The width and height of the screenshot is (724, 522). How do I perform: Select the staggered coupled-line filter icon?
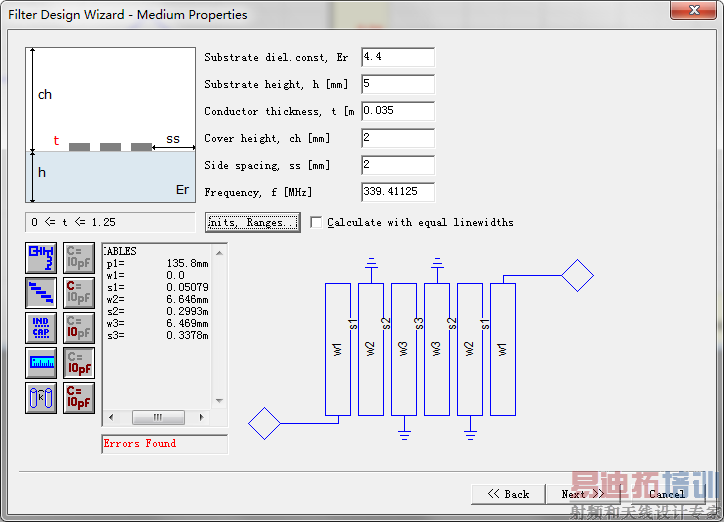click(41, 293)
